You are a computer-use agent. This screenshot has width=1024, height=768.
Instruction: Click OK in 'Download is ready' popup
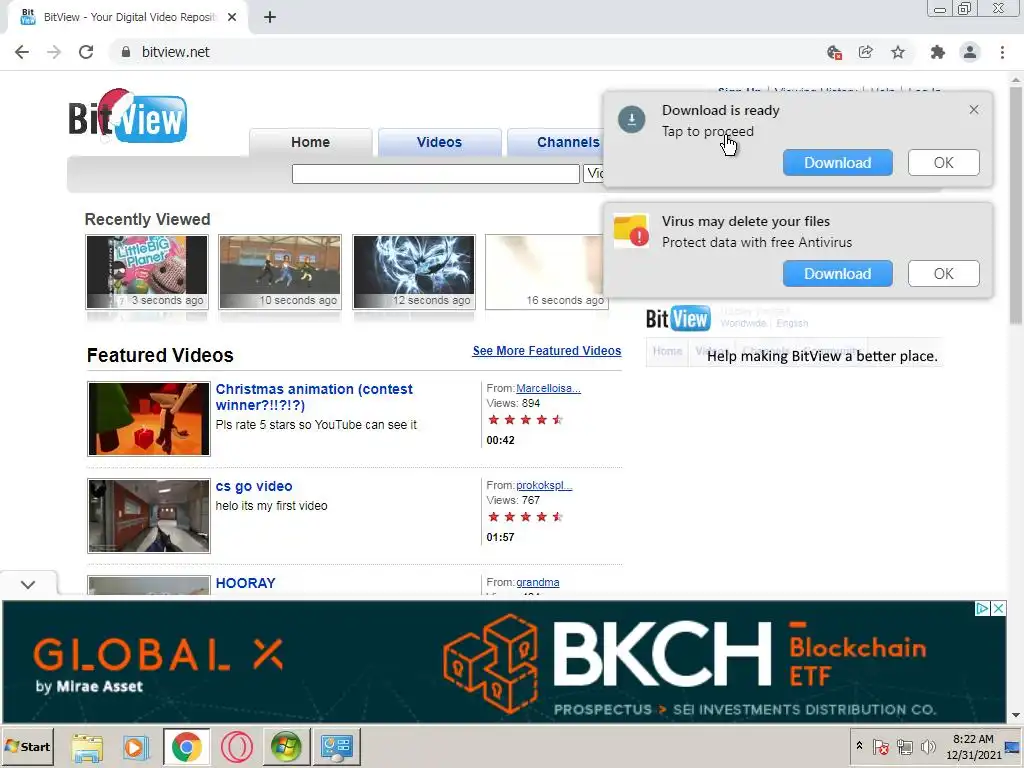[x=943, y=163]
